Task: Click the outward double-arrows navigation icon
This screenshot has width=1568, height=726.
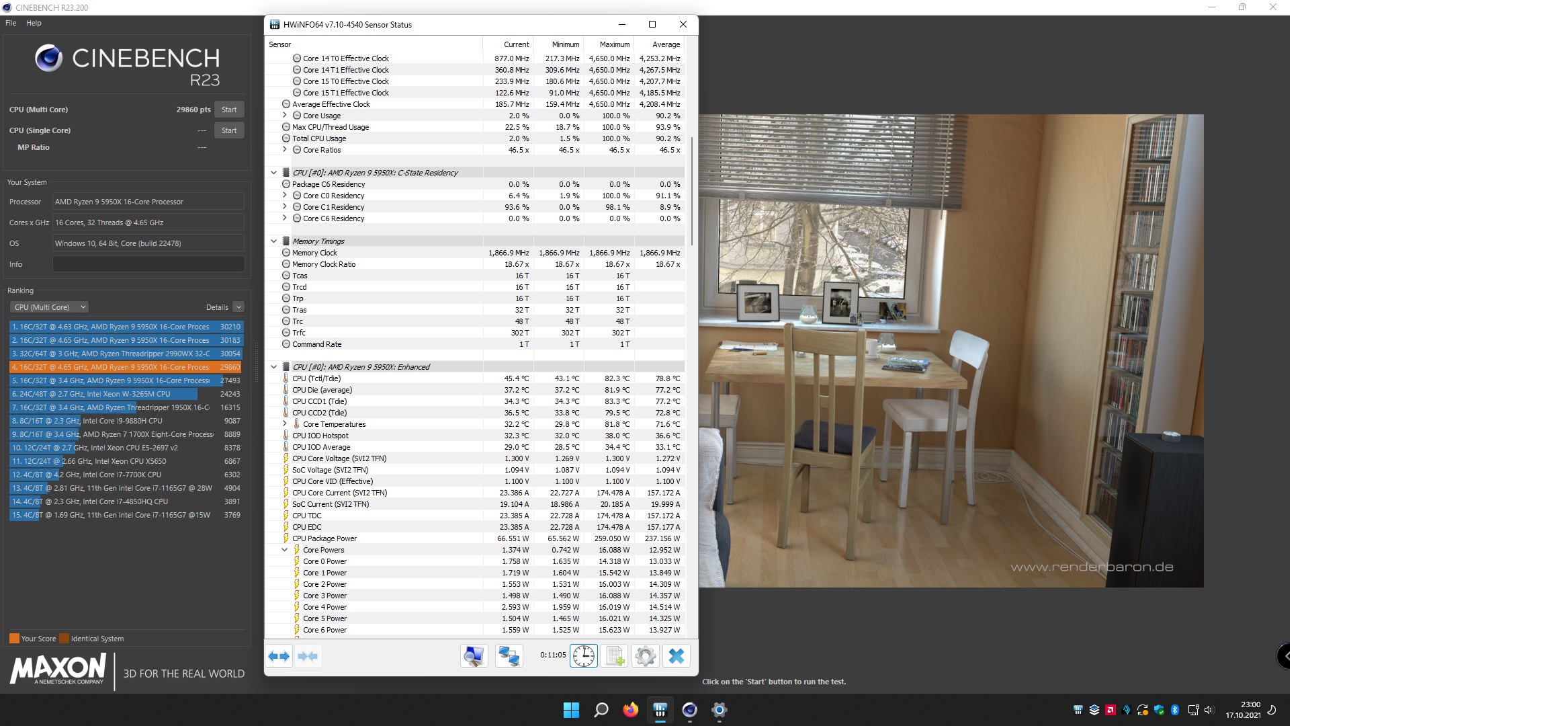Action: 279,655
